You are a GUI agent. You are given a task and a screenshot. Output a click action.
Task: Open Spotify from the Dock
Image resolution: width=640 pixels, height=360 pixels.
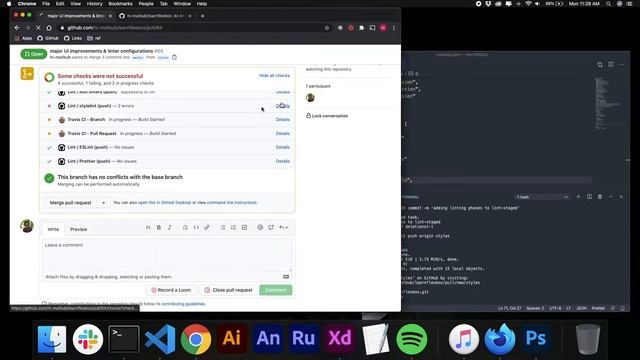(411, 339)
